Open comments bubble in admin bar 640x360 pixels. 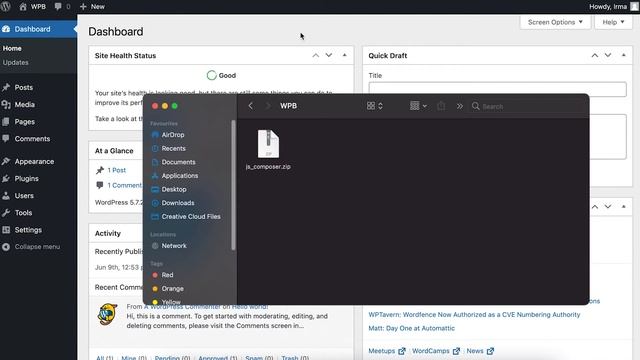click(62, 7)
